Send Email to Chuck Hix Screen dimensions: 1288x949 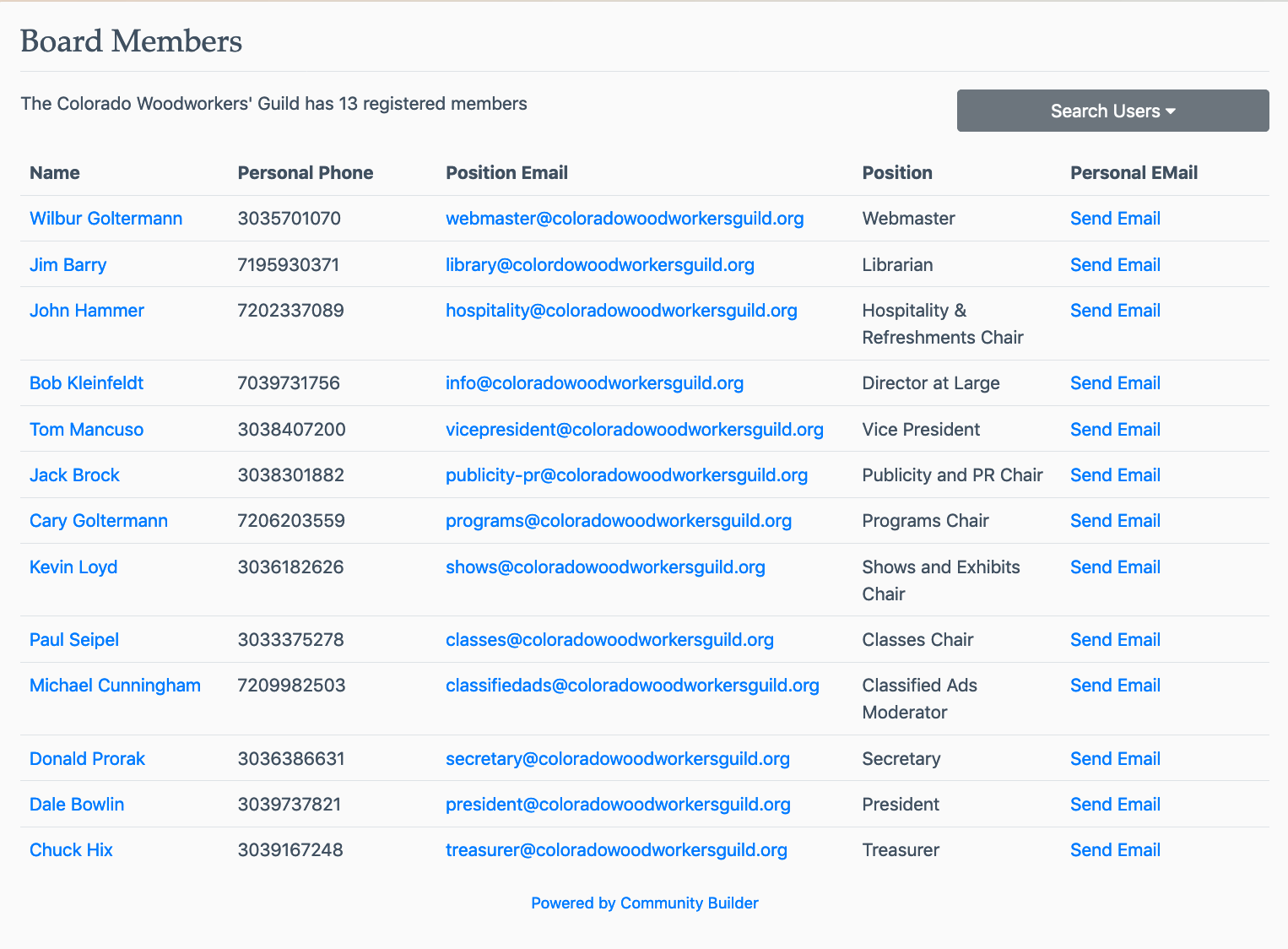coord(1115,850)
